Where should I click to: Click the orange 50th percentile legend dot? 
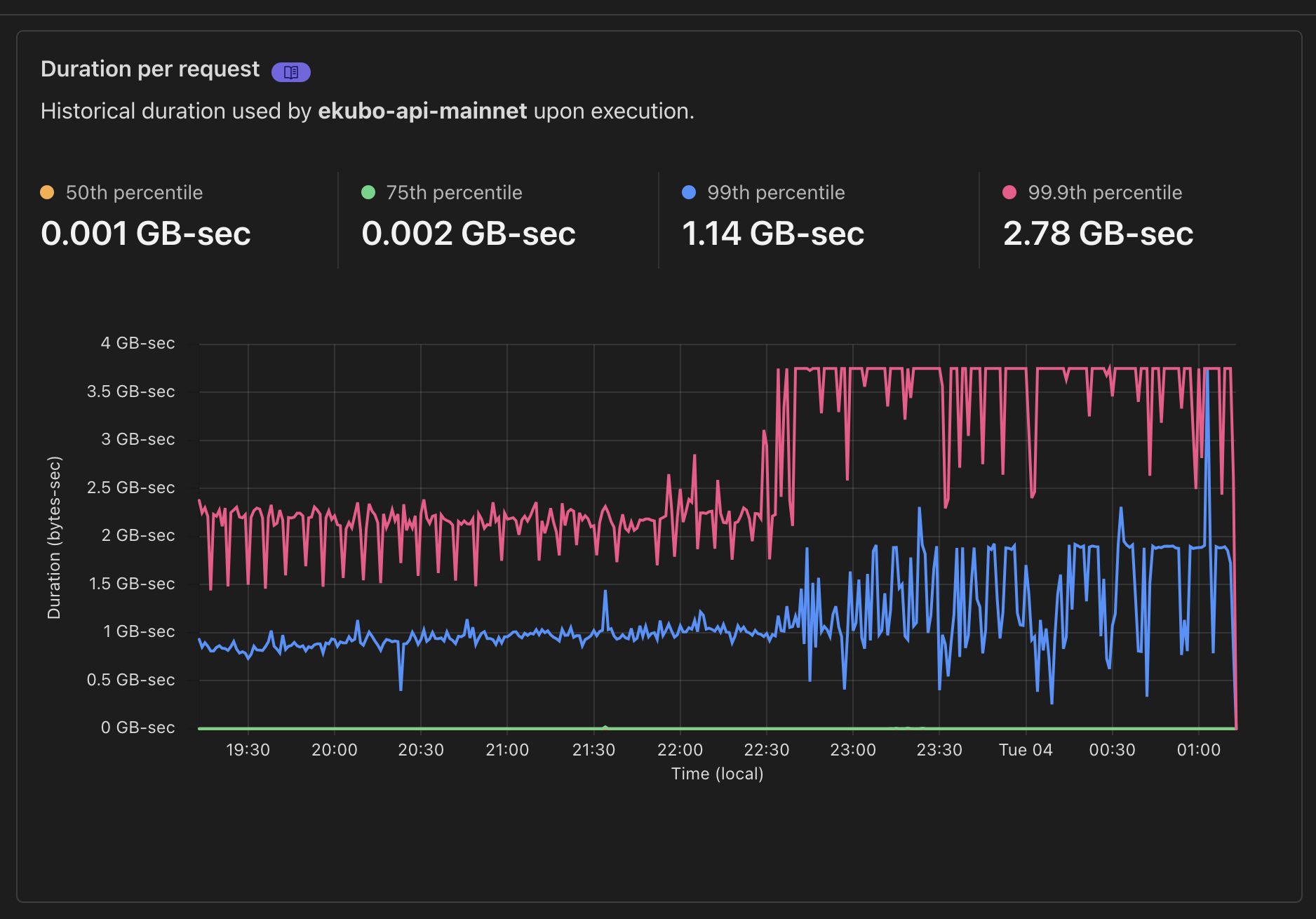tap(46, 190)
